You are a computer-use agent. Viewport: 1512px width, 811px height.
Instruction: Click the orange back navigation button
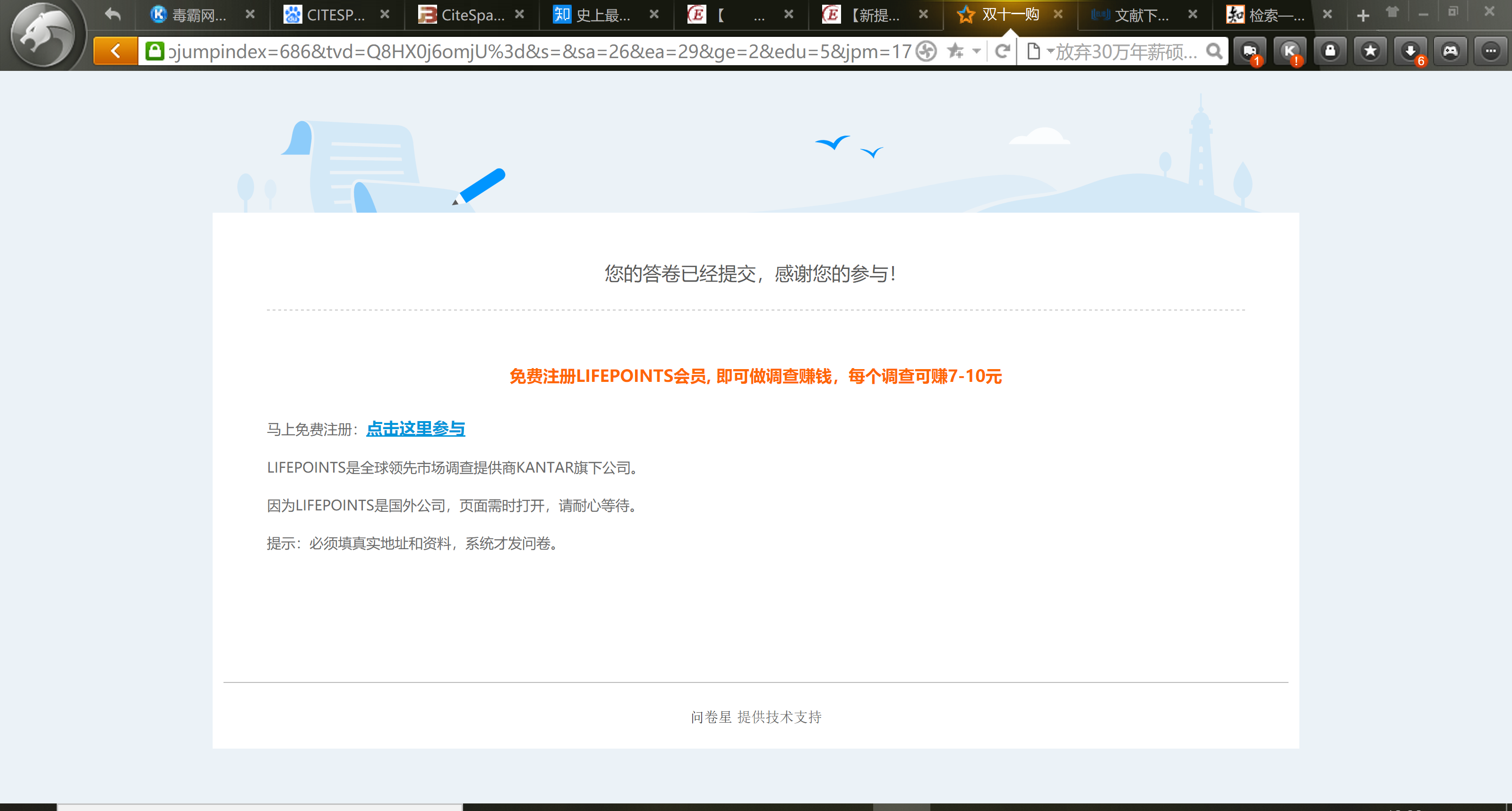coord(116,52)
